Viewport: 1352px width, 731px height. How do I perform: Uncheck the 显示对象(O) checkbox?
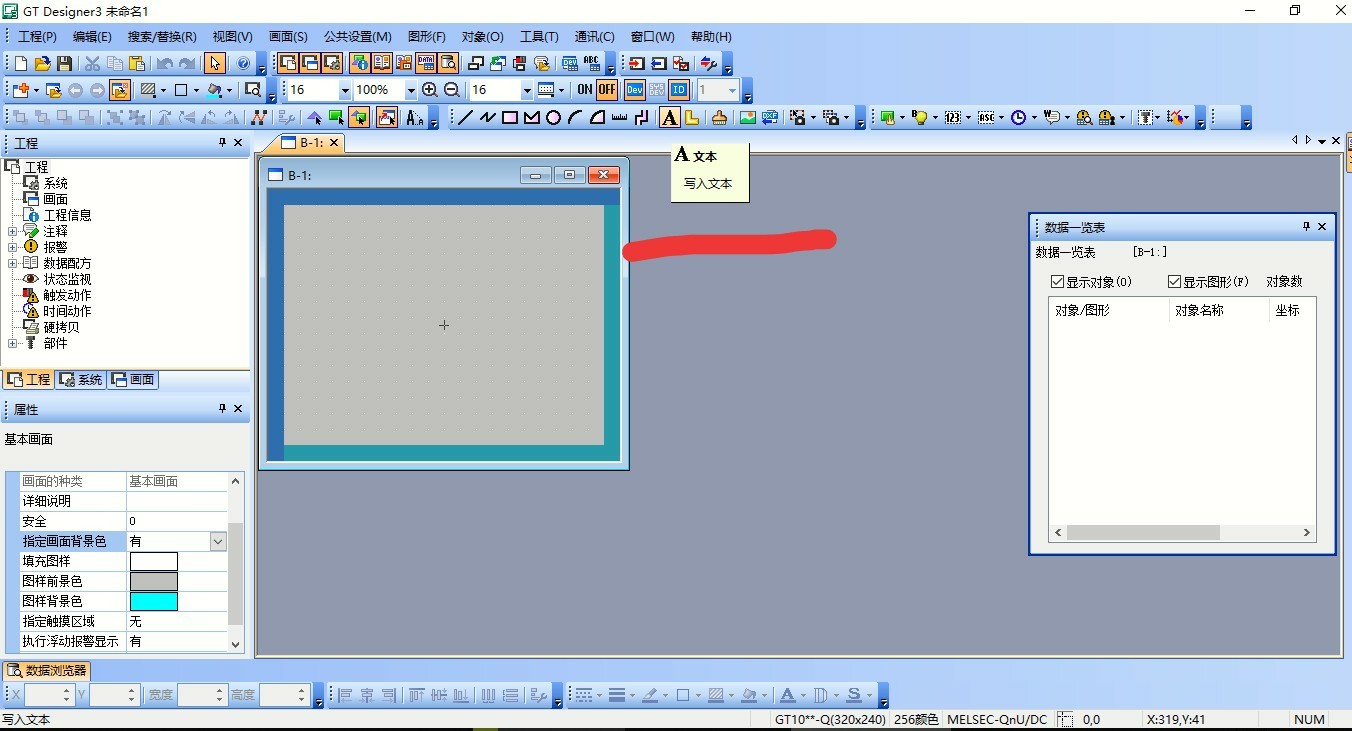[1058, 282]
